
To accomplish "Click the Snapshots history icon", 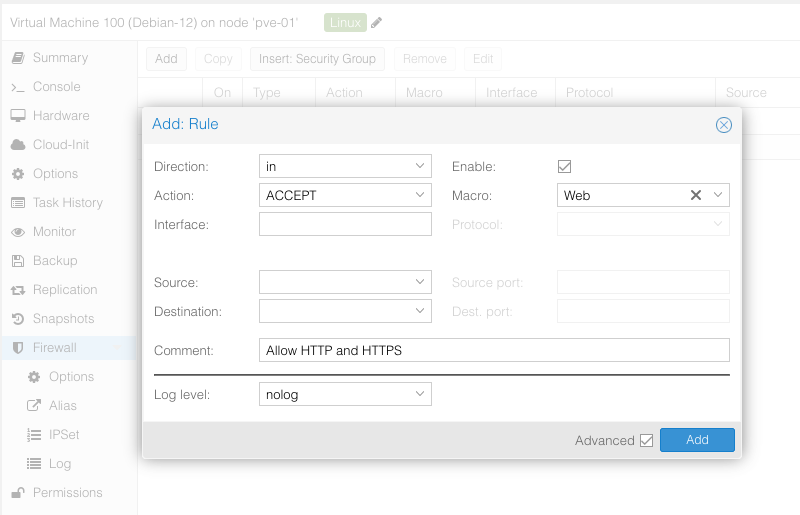I will pos(18,319).
